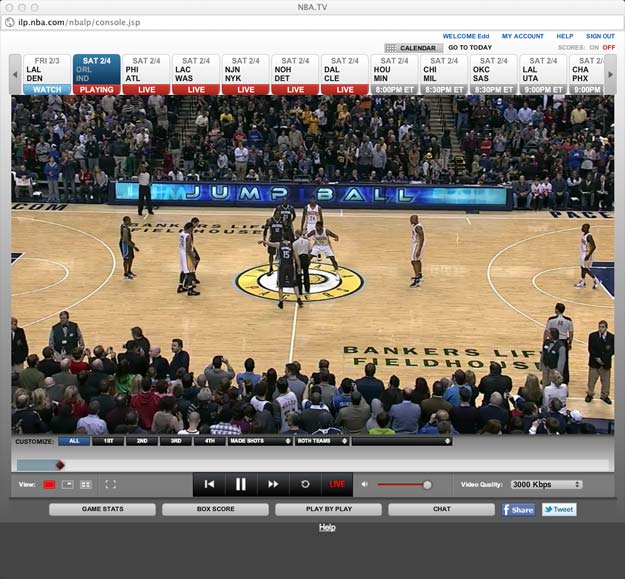This screenshot has width=625, height=579.
Task: Open the Video Quality 3000 Kbps dropdown
Action: (546, 485)
